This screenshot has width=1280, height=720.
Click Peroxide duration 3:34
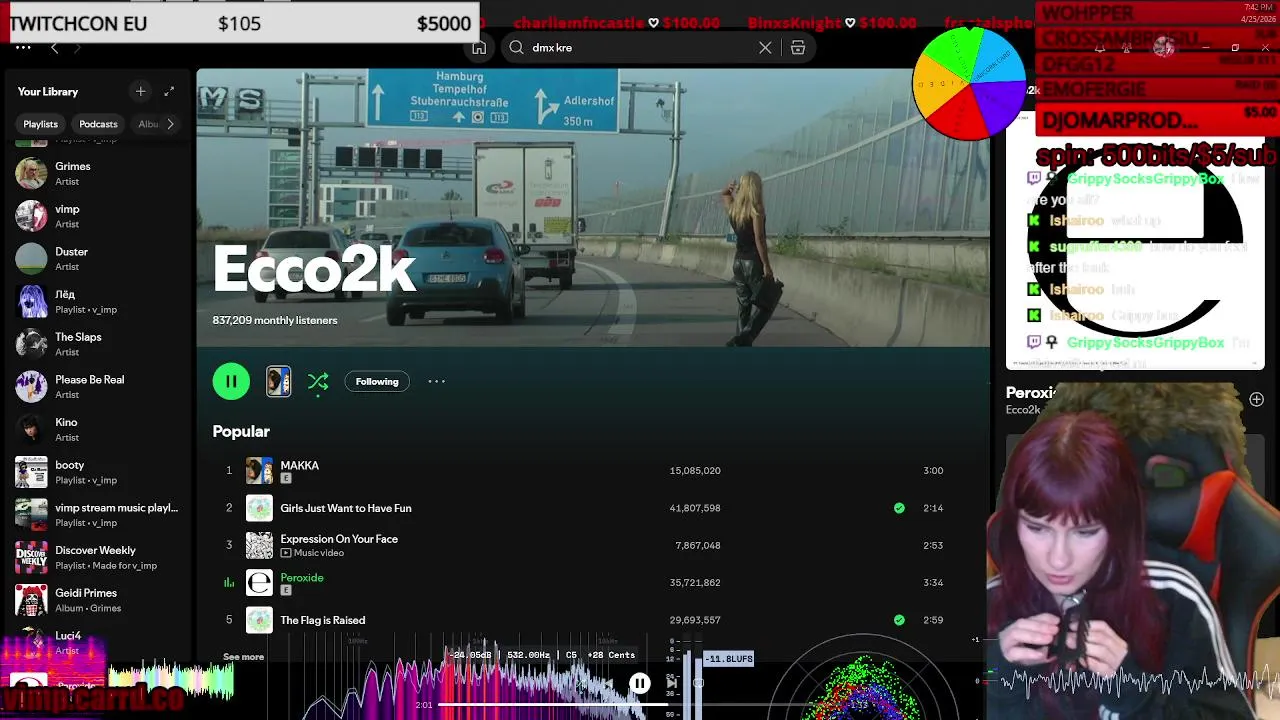pyautogui.click(x=933, y=582)
